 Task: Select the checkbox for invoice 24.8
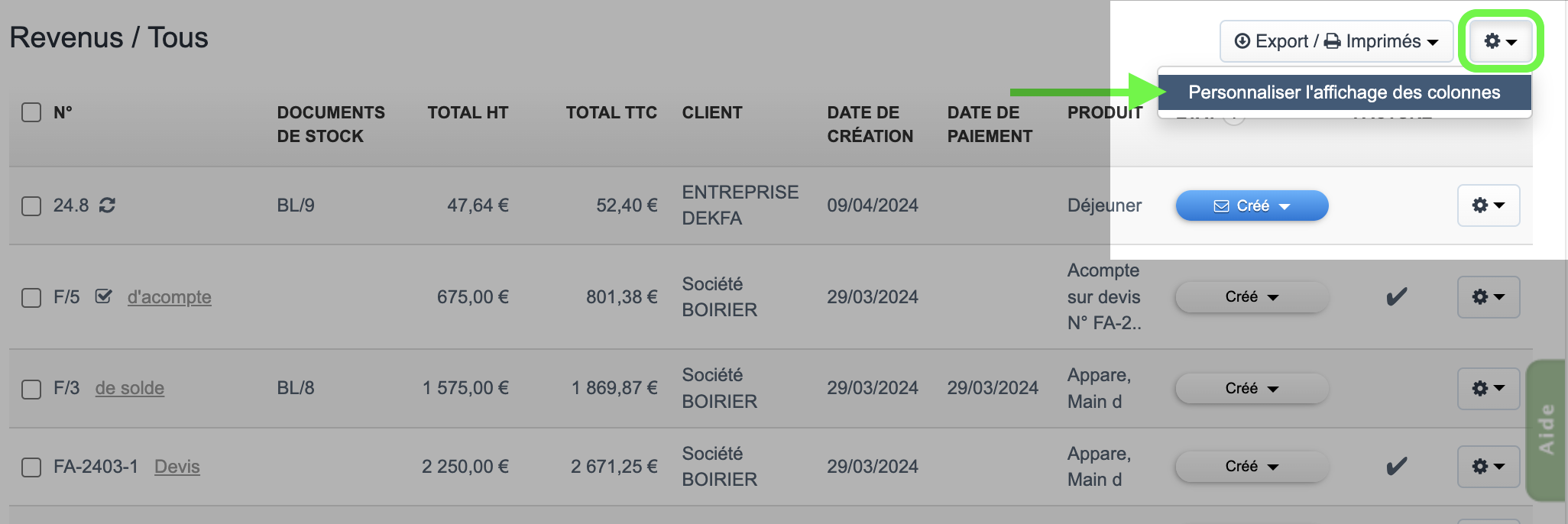(31, 206)
